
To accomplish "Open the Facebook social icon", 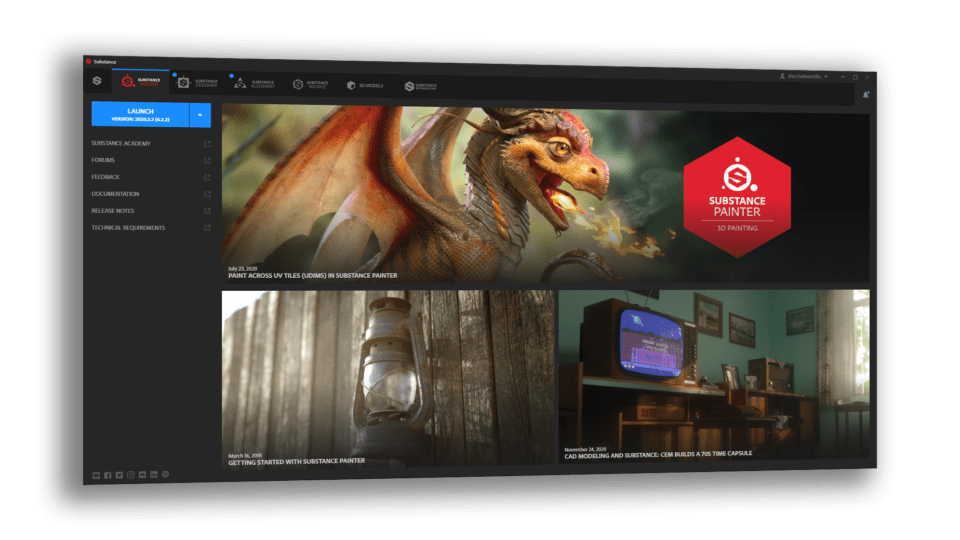I will (108, 476).
